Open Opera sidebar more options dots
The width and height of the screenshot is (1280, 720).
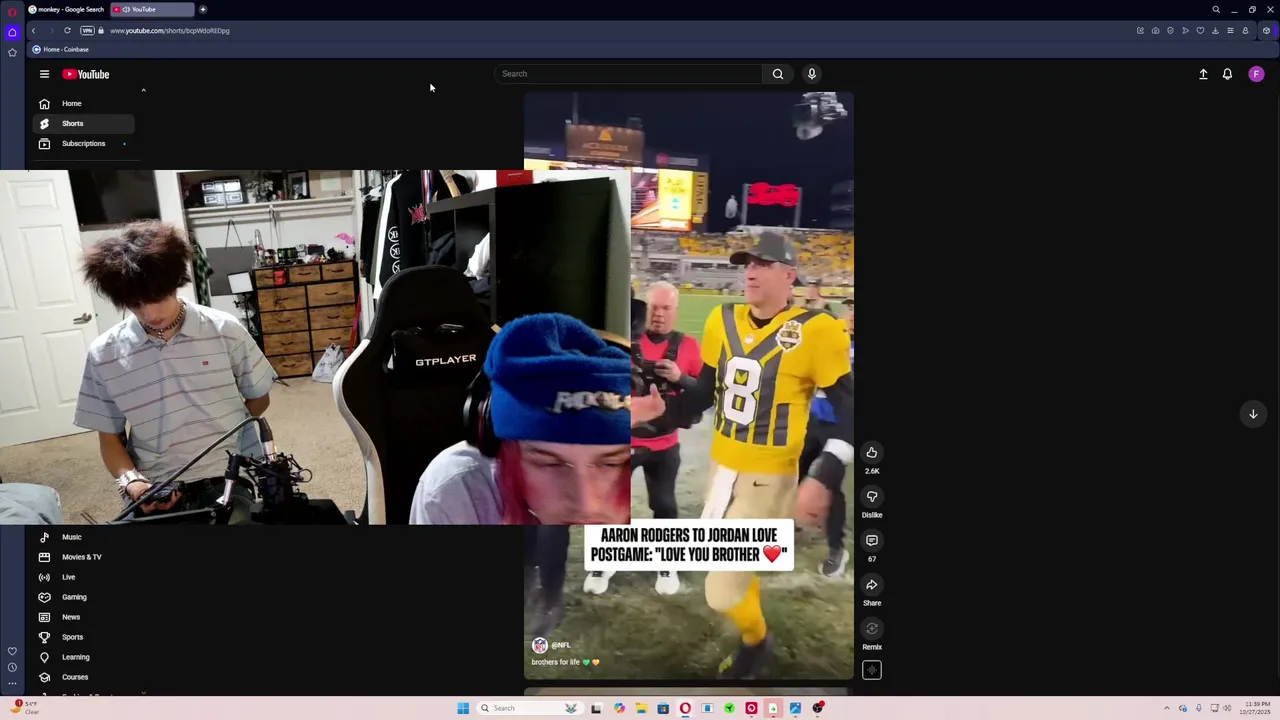pos(12,683)
